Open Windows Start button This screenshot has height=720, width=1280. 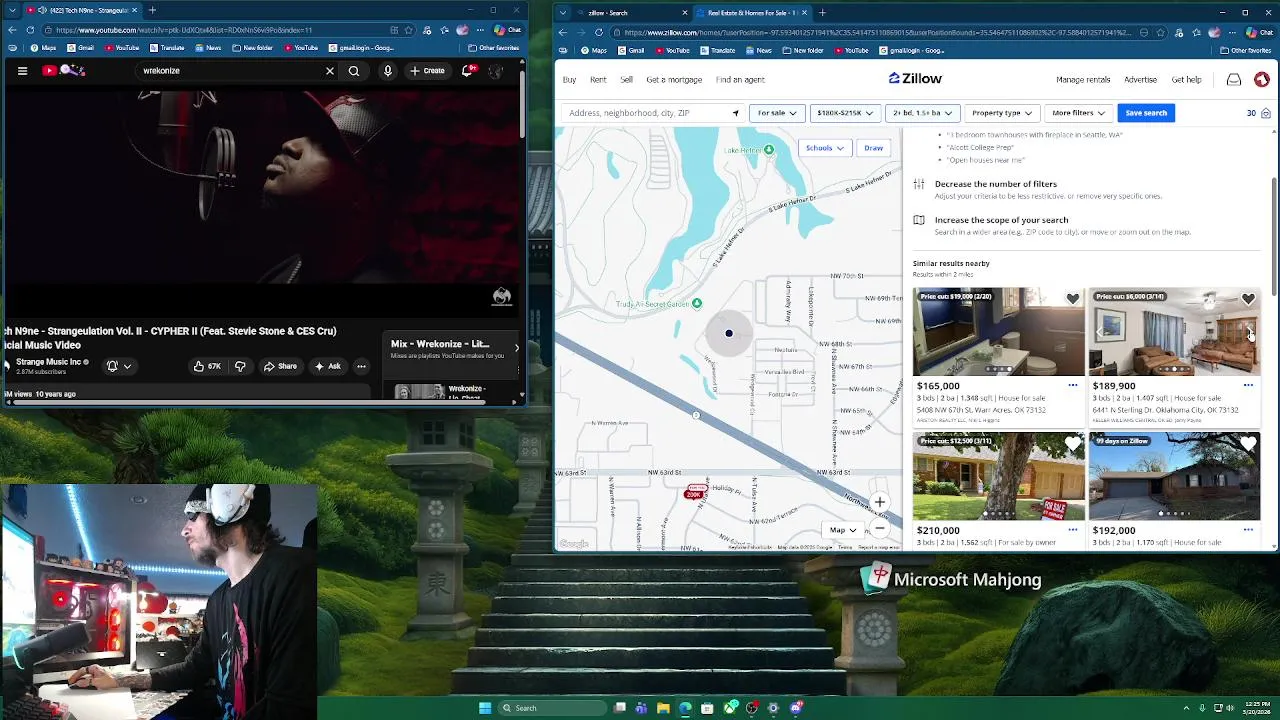(x=484, y=708)
